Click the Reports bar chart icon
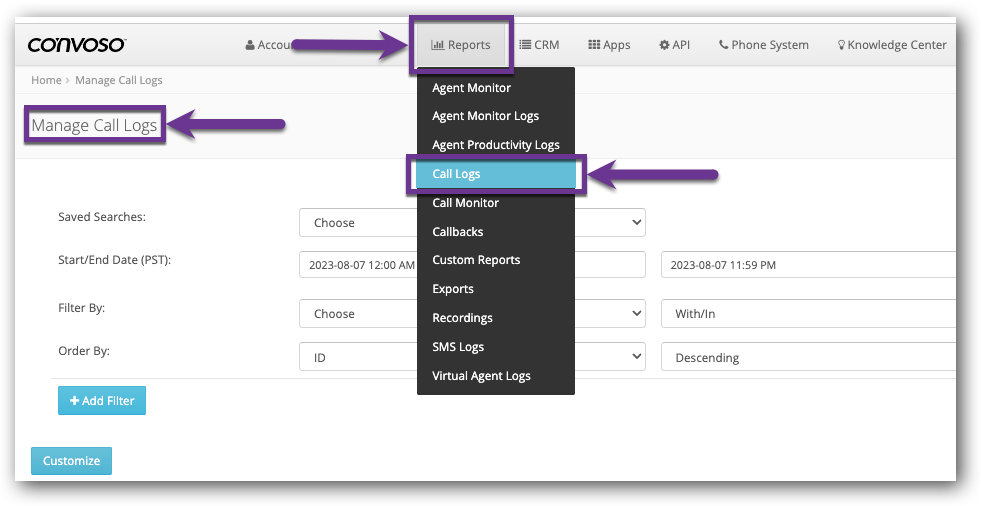This screenshot has width=981, height=506. tap(437, 45)
